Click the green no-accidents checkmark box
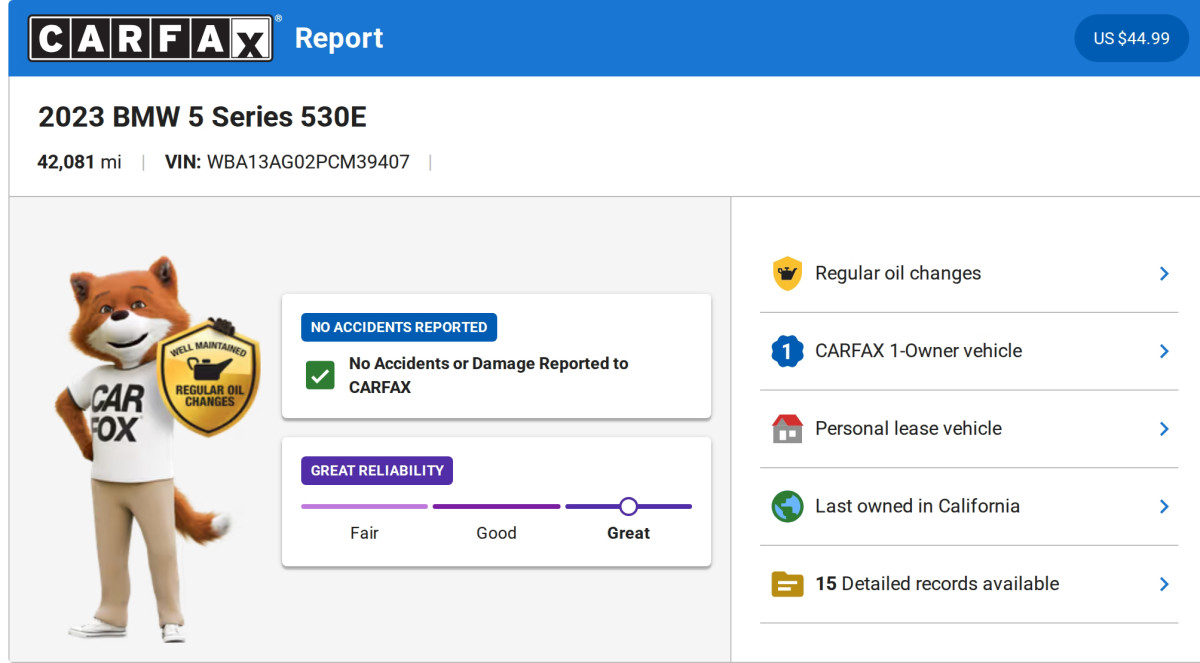The image size is (1200, 663). click(320, 376)
